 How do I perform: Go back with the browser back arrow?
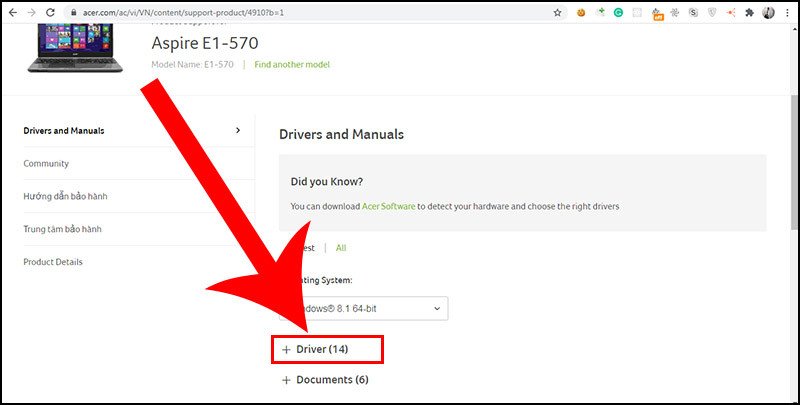point(13,12)
